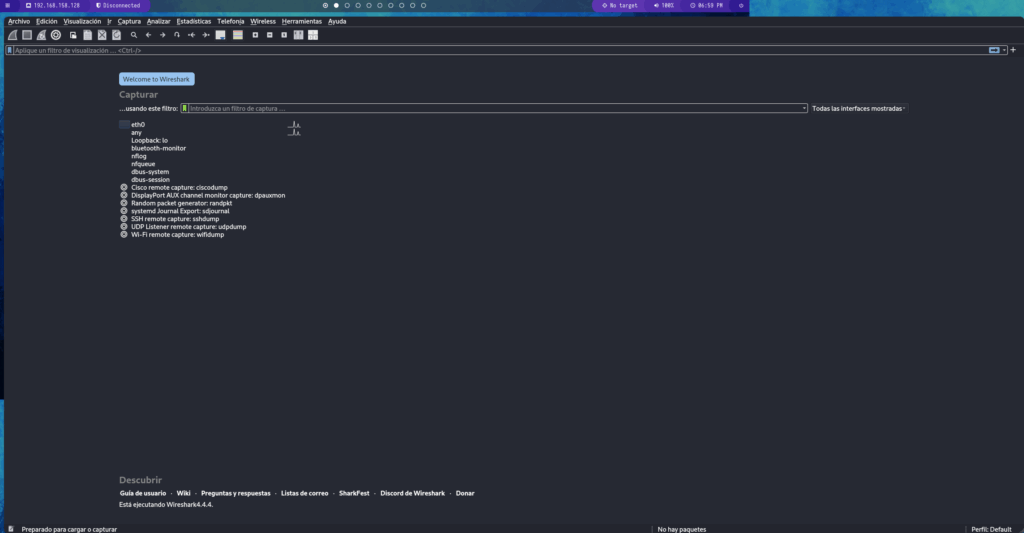Click the open capture file icon
The height and width of the screenshot is (533, 1024).
73,35
